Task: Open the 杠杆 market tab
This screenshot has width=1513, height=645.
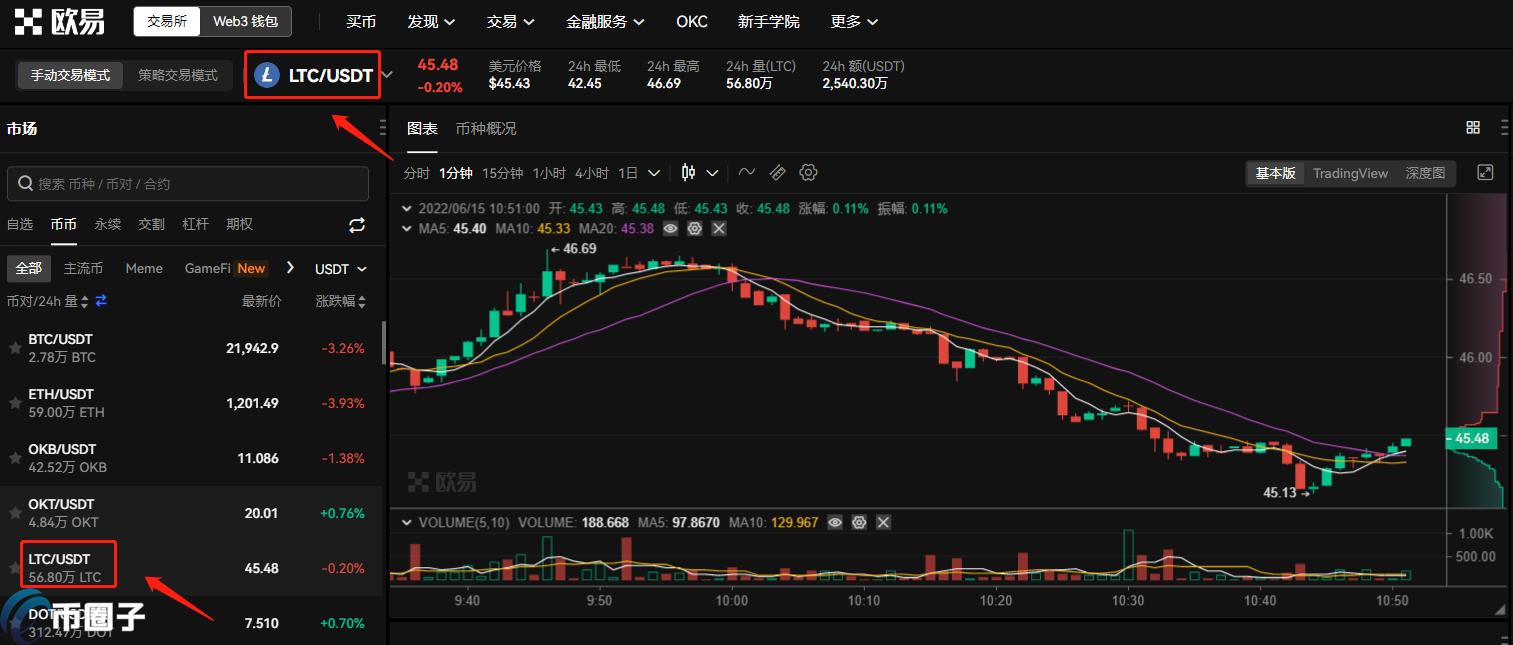Action: click(196, 225)
